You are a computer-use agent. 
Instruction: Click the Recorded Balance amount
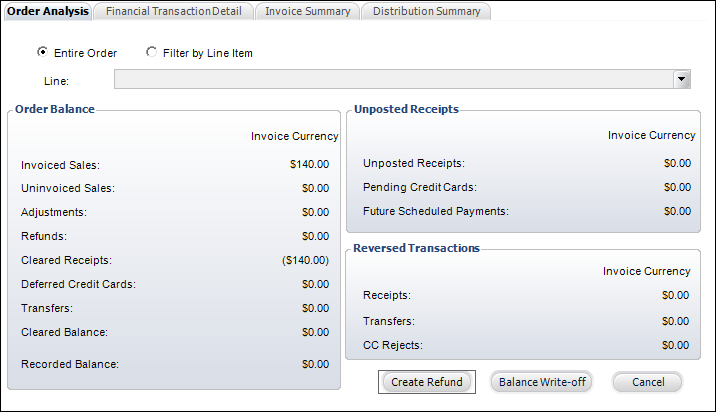[315, 364]
